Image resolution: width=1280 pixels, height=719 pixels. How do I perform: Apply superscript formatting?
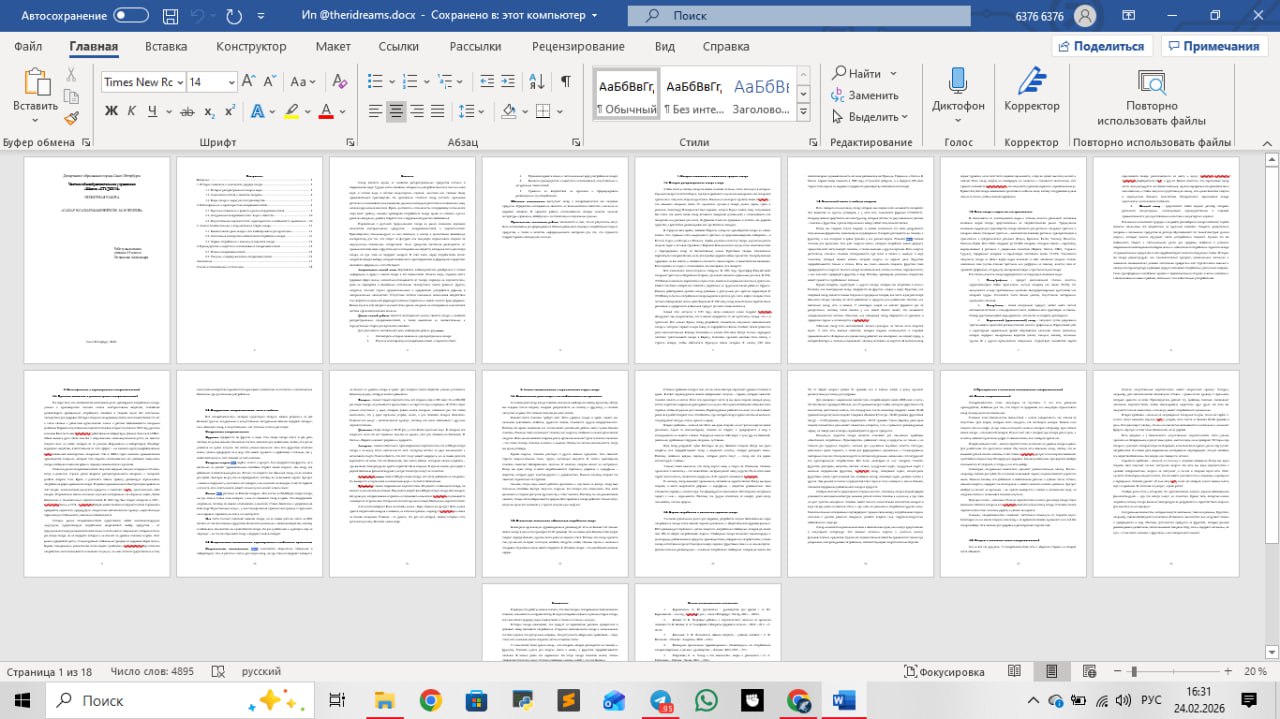(229, 111)
